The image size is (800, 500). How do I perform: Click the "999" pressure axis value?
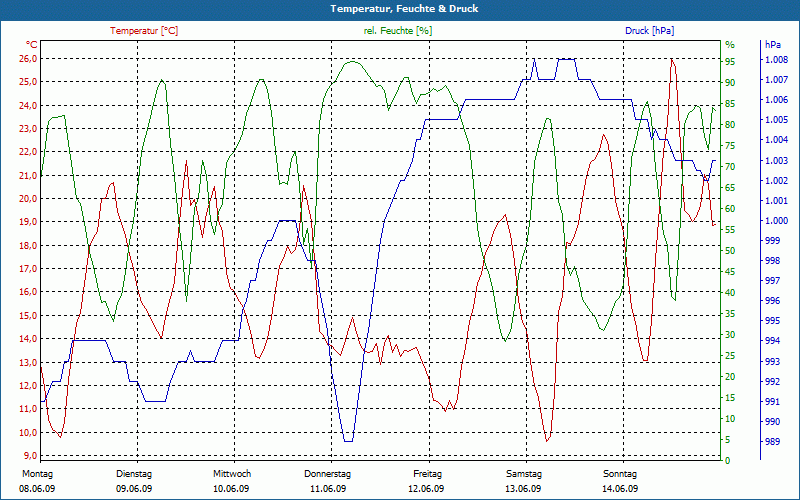click(773, 240)
